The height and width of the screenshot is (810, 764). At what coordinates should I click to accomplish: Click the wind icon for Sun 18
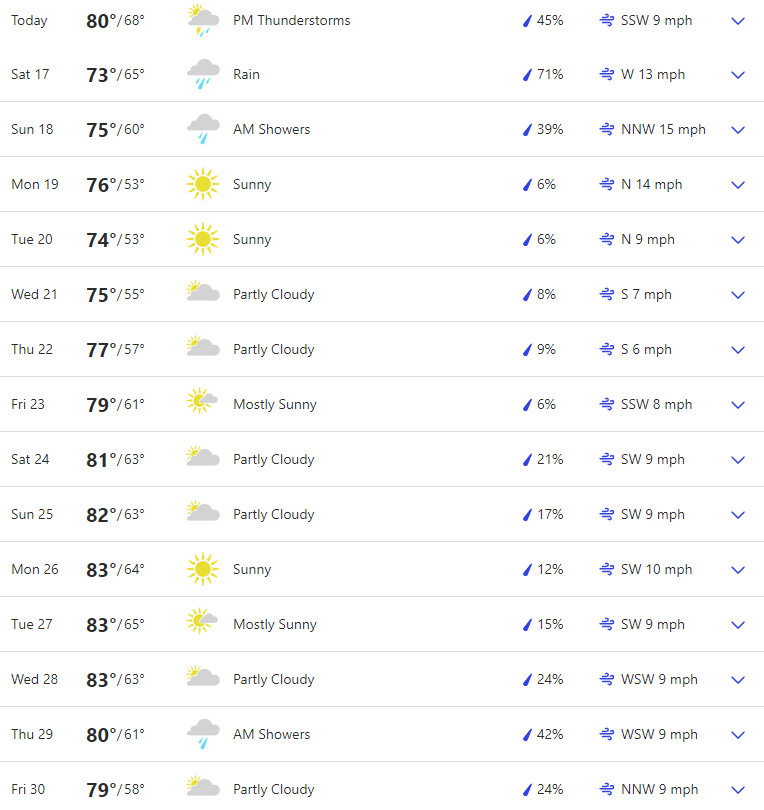coord(606,130)
